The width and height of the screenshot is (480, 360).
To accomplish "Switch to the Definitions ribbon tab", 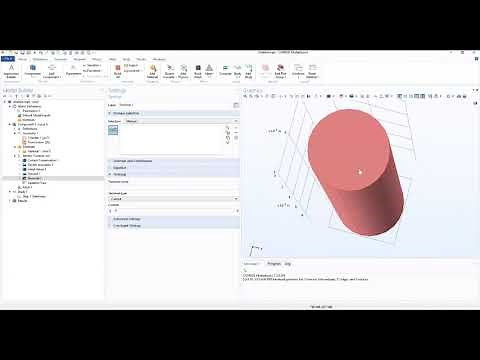I will click(40, 59).
